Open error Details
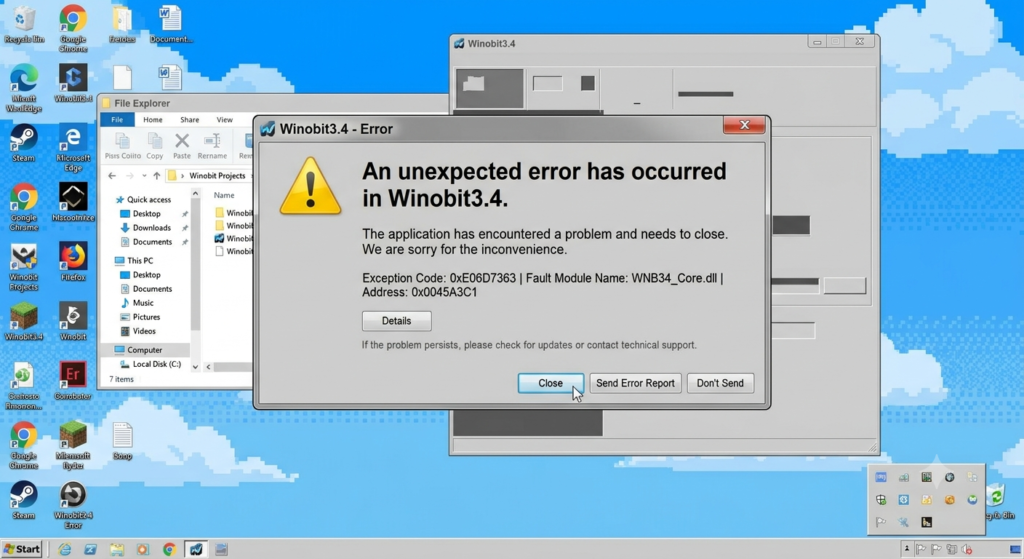1024x559 pixels. pyautogui.click(x=396, y=321)
